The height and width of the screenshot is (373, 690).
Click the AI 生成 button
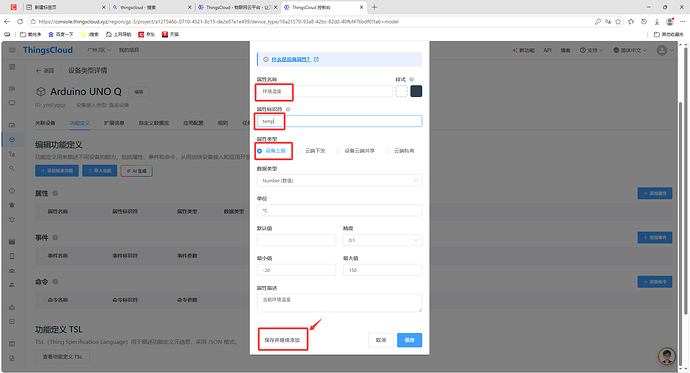coord(136,171)
